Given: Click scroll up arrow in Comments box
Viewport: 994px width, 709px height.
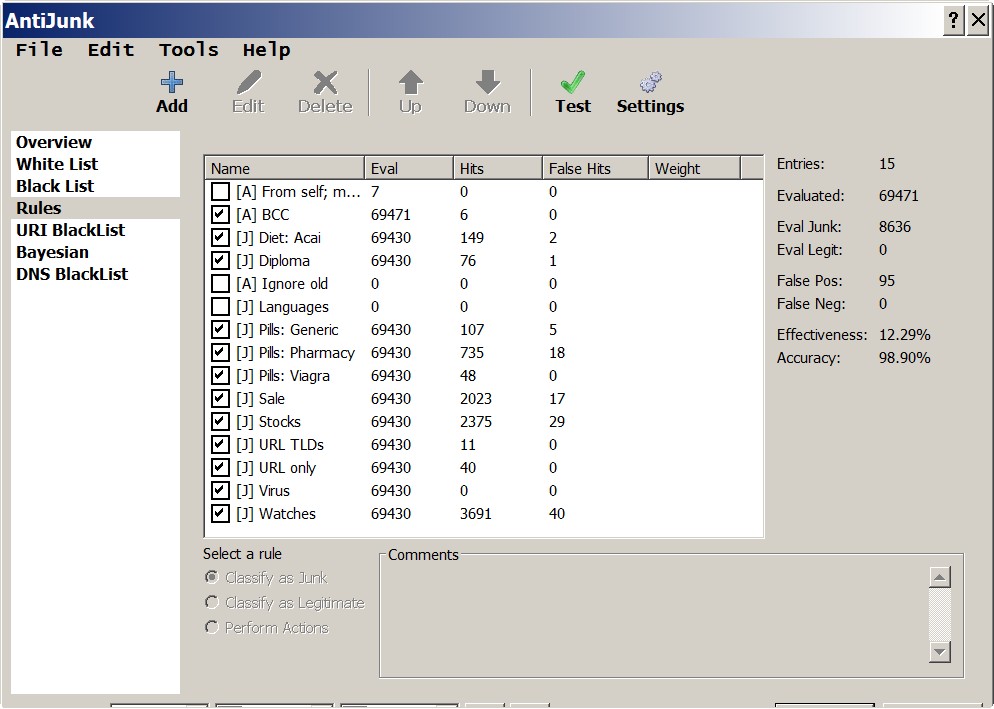Looking at the screenshot, I should [x=939, y=577].
